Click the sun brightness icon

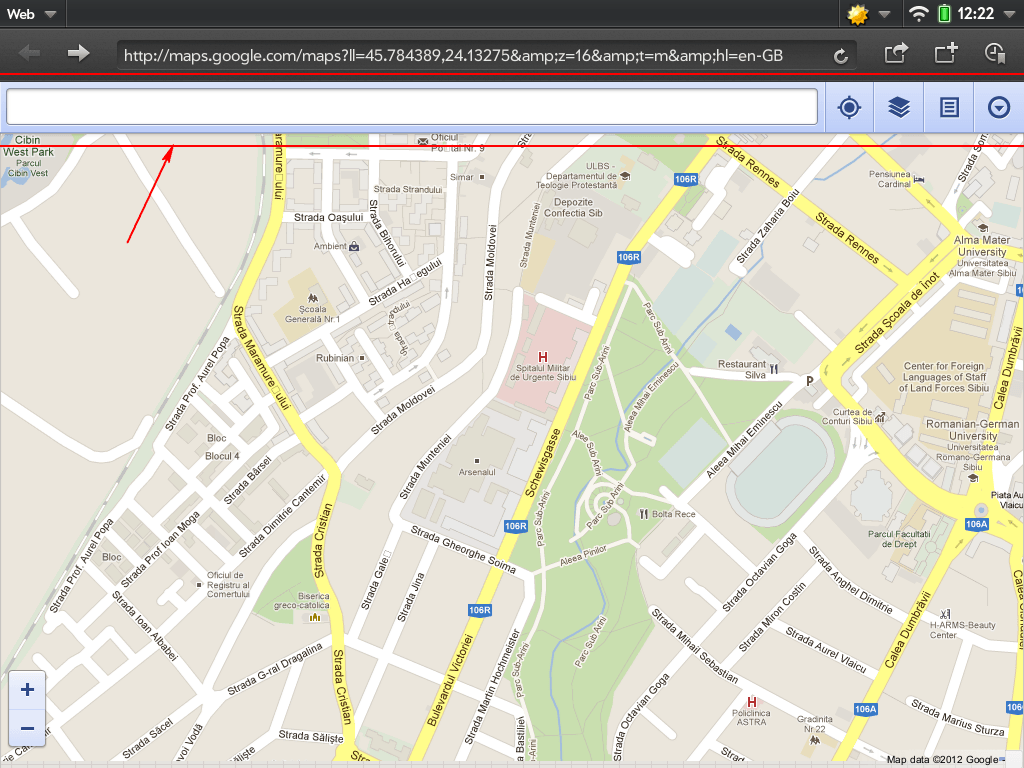pyautogui.click(x=855, y=14)
